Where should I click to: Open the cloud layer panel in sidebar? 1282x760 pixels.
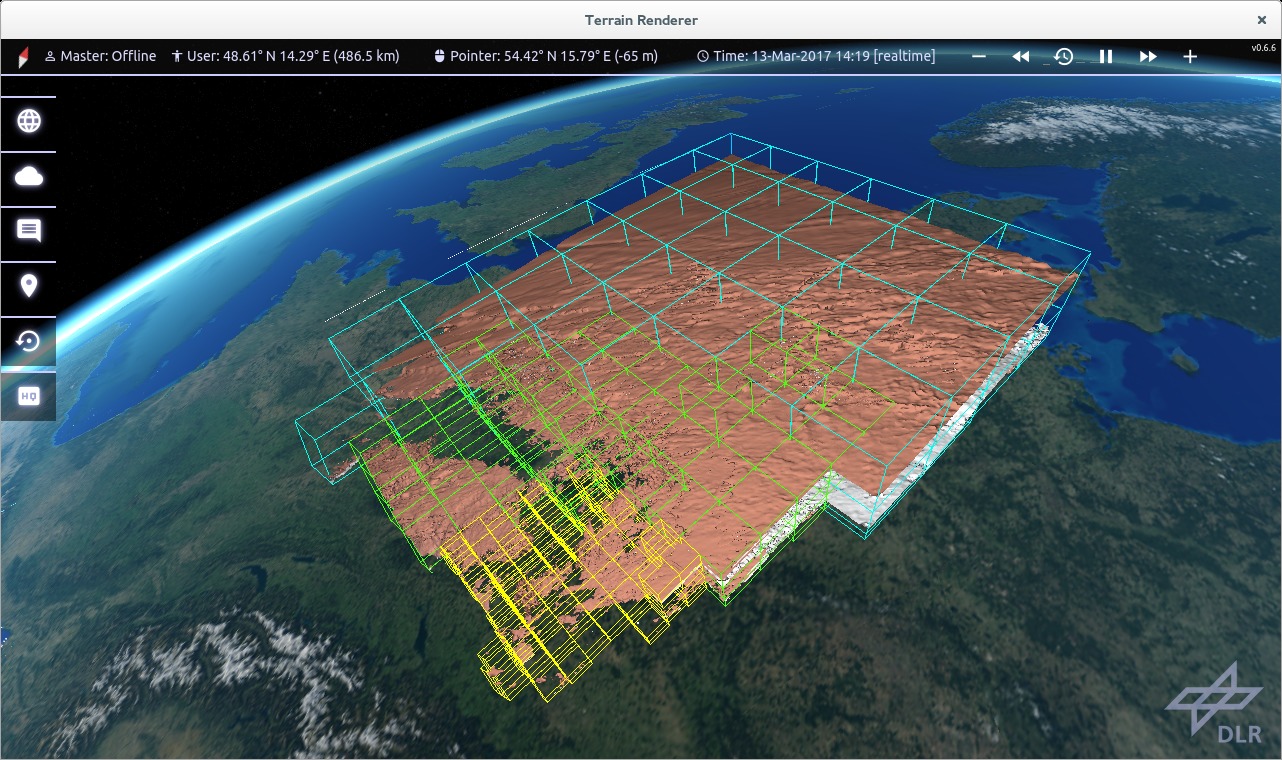[x=29, y=177]
